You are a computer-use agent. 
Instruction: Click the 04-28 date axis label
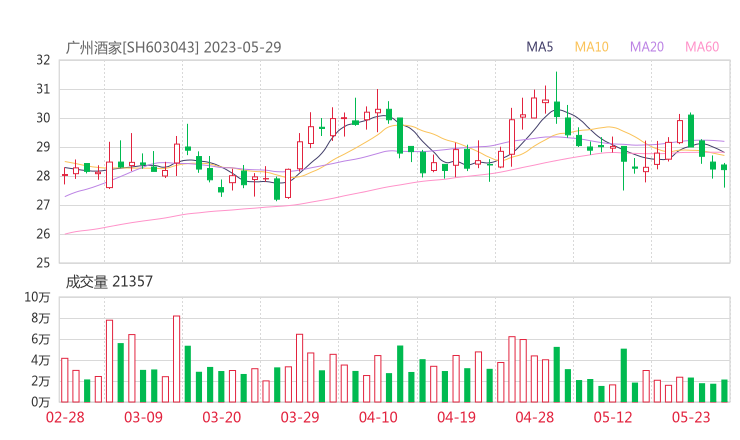click(535, 417)
